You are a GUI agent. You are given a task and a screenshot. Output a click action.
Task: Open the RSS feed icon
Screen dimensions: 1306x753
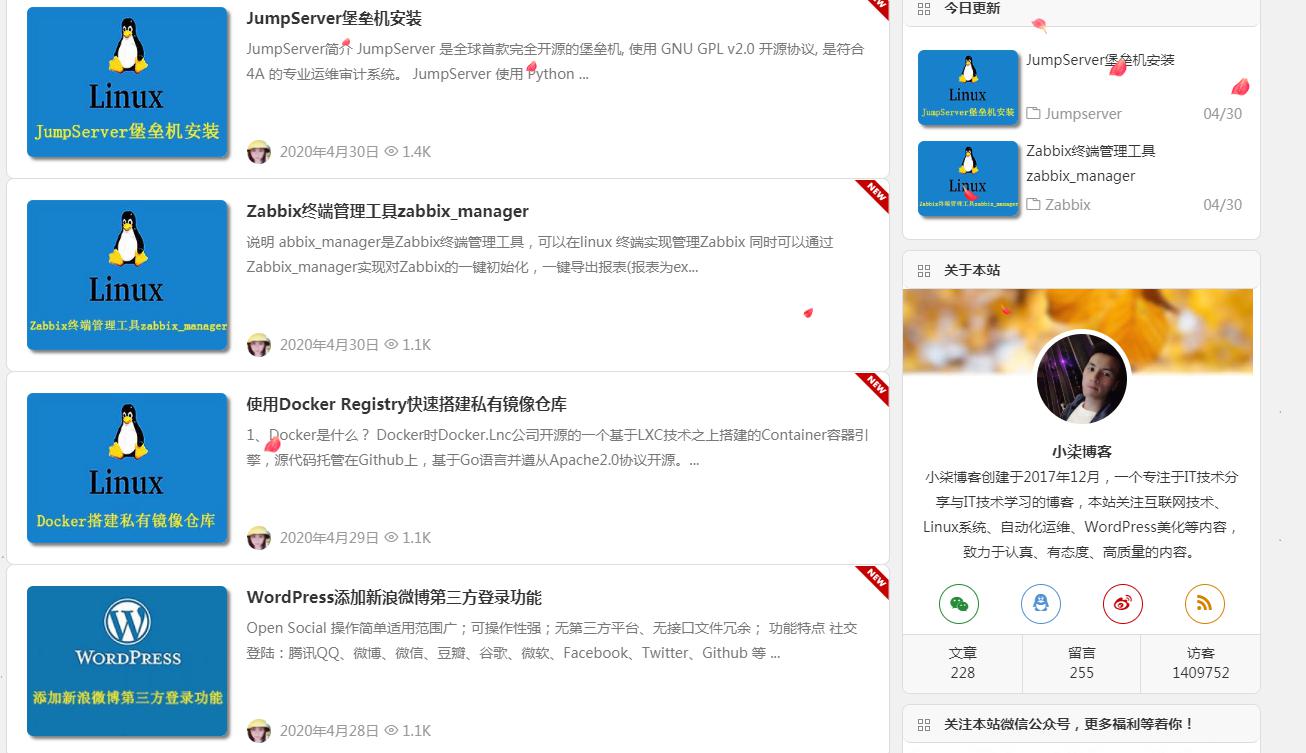pyautogui.click(x=1204, y=603)
